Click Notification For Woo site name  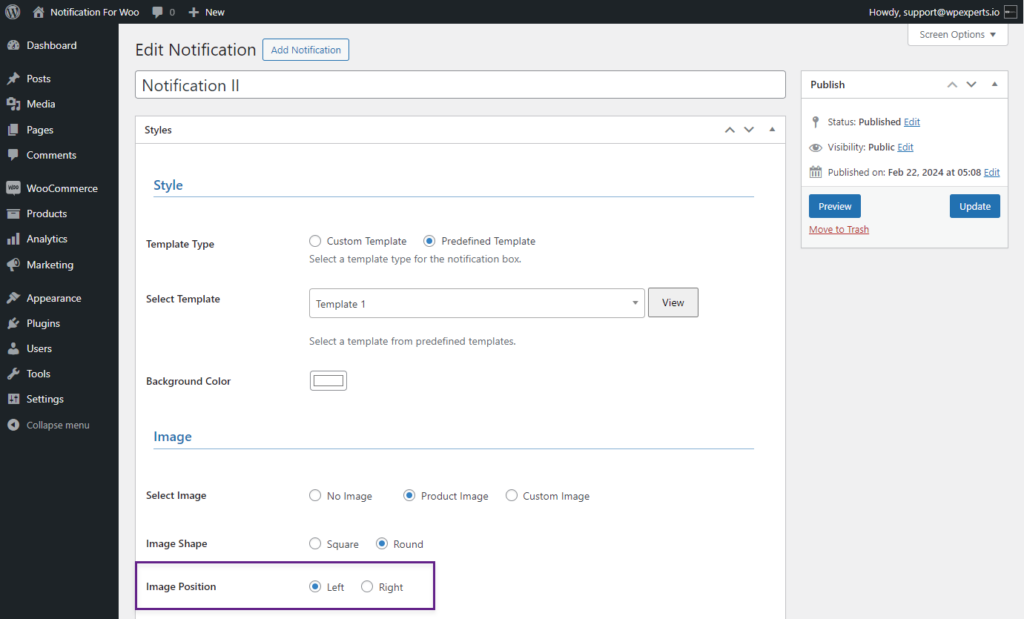[94, 12]
